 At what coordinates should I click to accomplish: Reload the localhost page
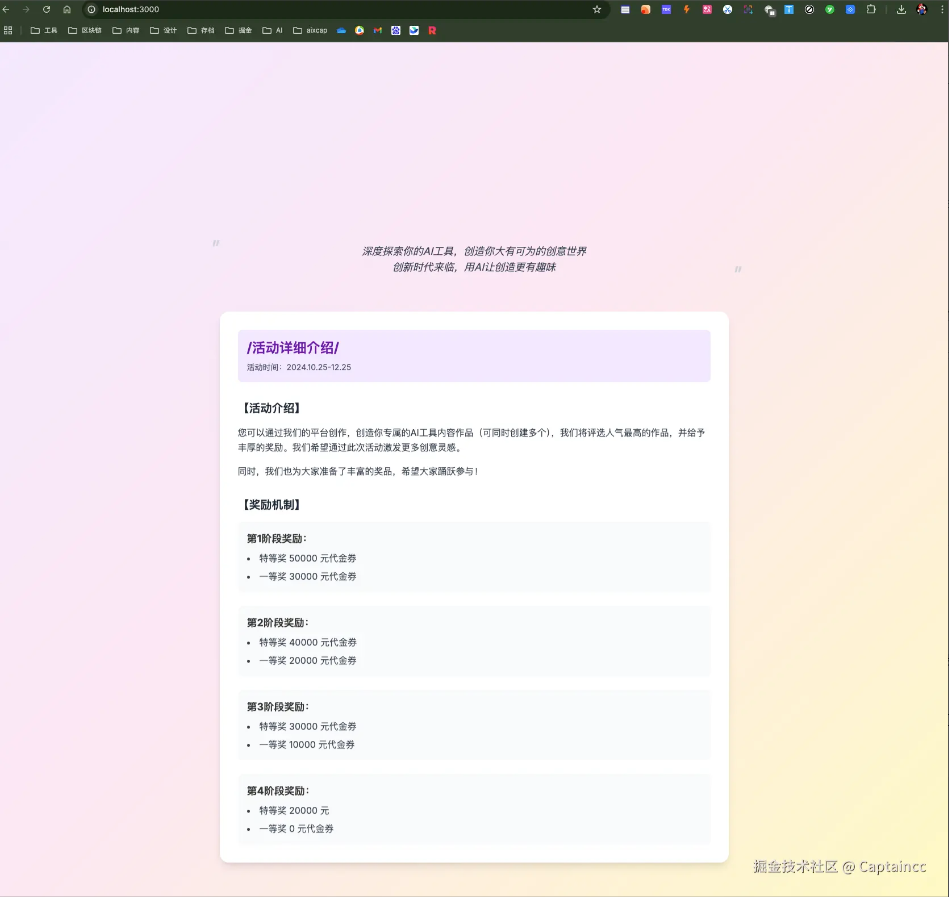pyautogui.click(x=47, y=10)
